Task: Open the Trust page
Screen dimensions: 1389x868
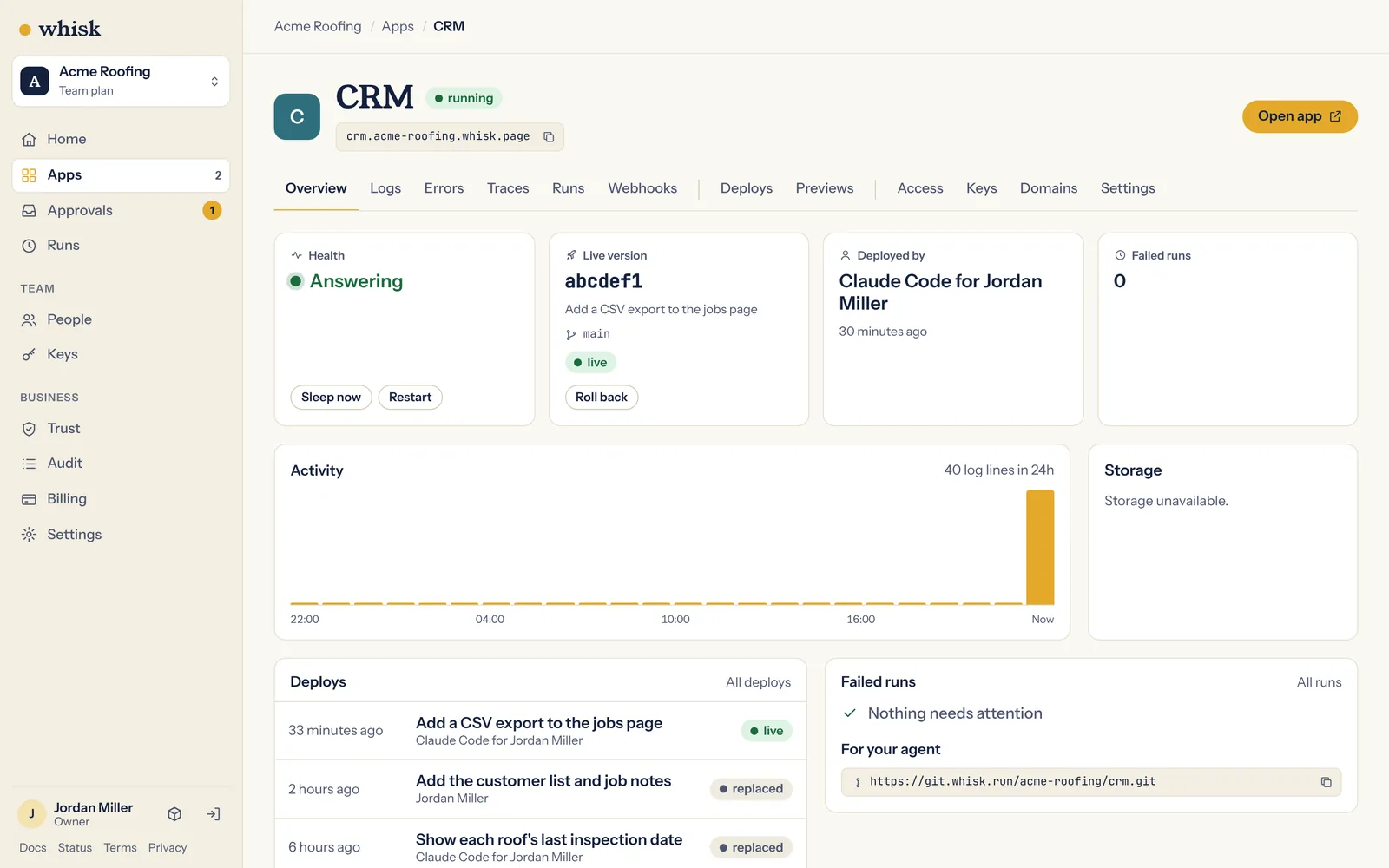Action: click(x=121, y=429)
